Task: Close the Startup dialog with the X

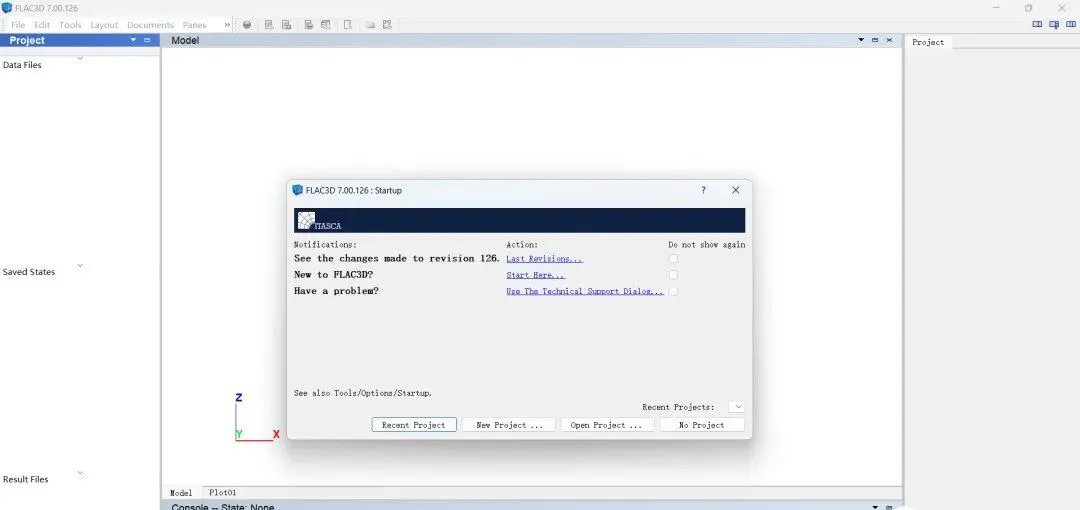Action: [736, 190]
